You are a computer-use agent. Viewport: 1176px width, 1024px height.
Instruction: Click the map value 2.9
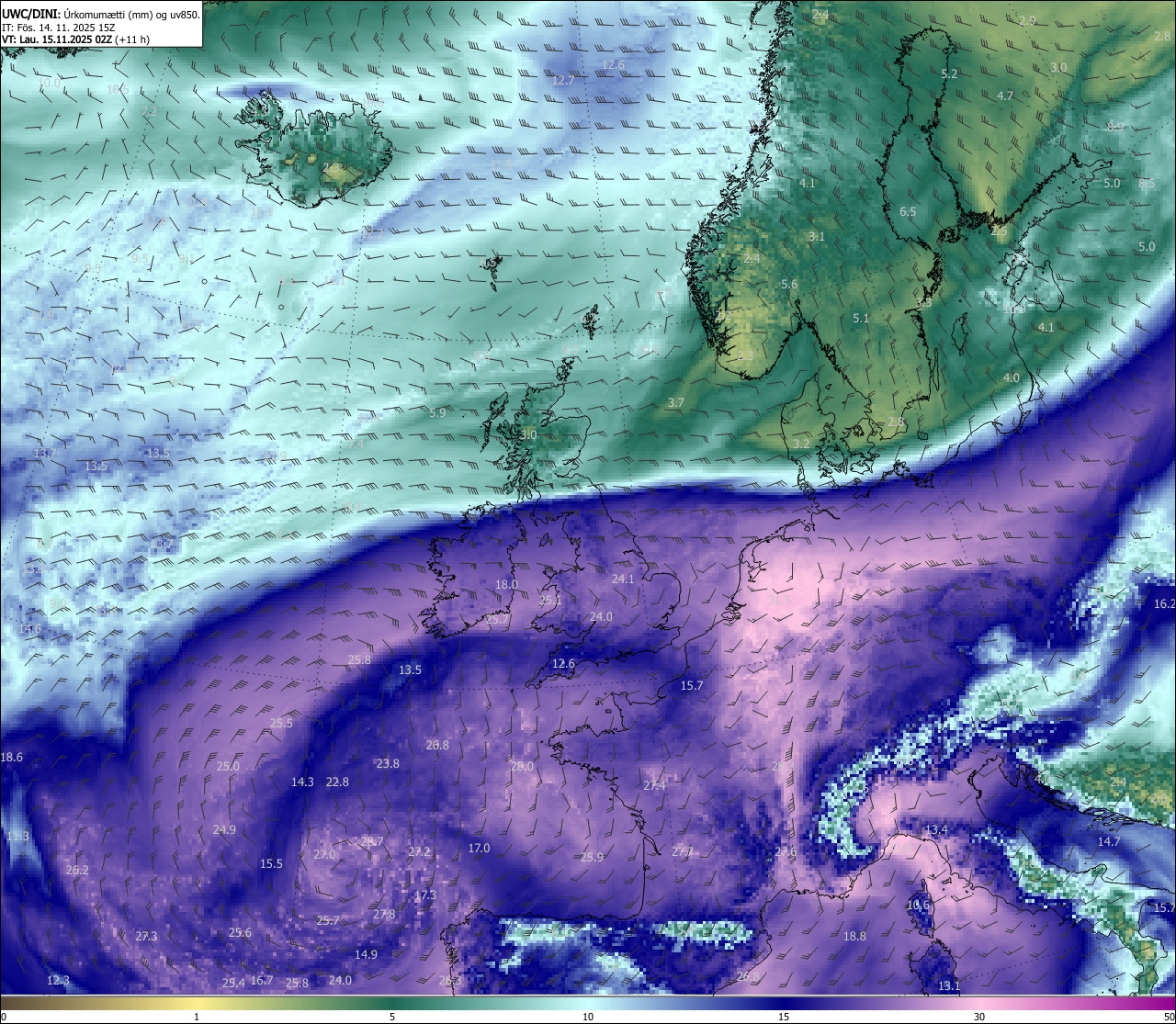pyautogui.click(x=1027, y=21)
